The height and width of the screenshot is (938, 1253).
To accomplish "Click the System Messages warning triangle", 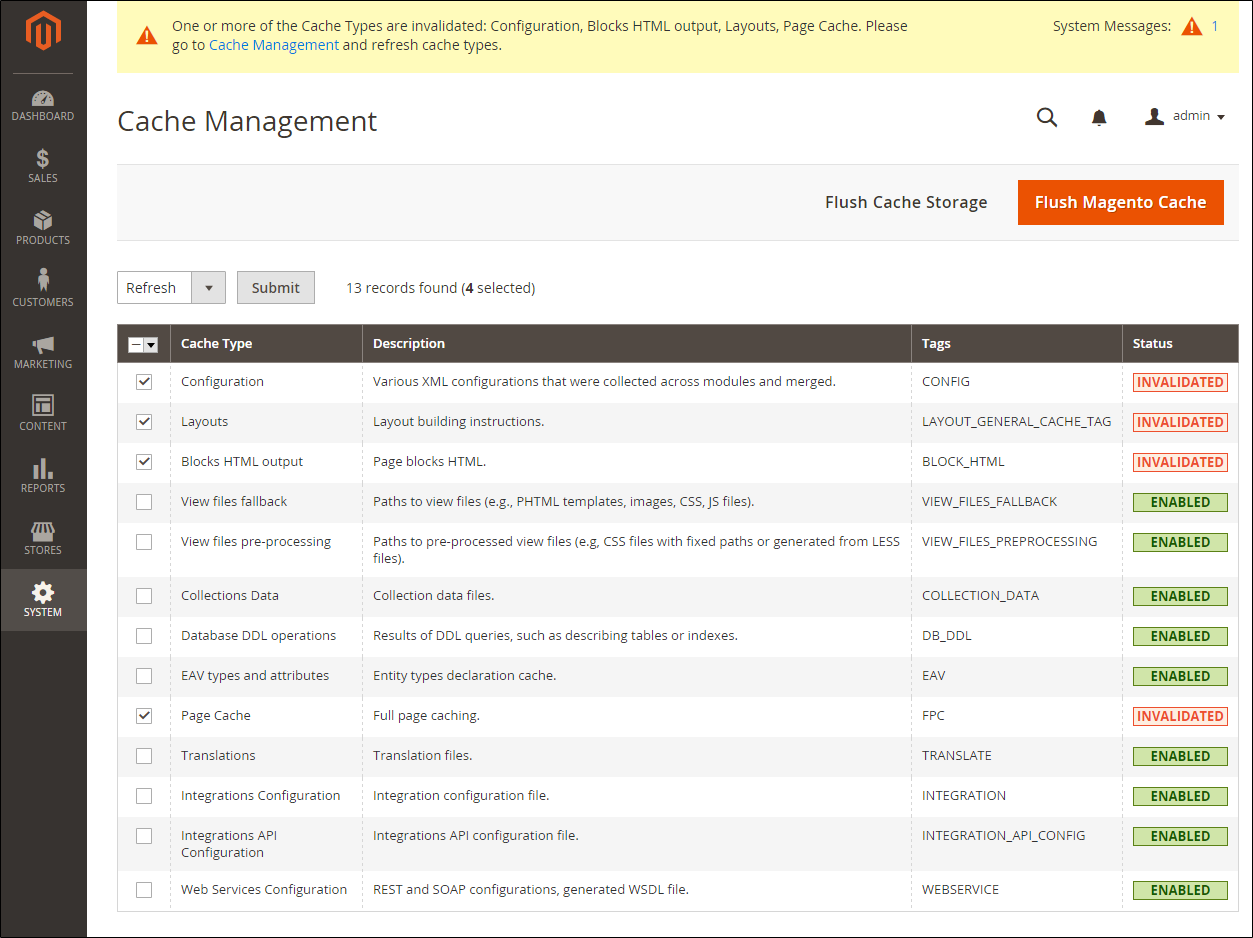I will [1192, 27].
